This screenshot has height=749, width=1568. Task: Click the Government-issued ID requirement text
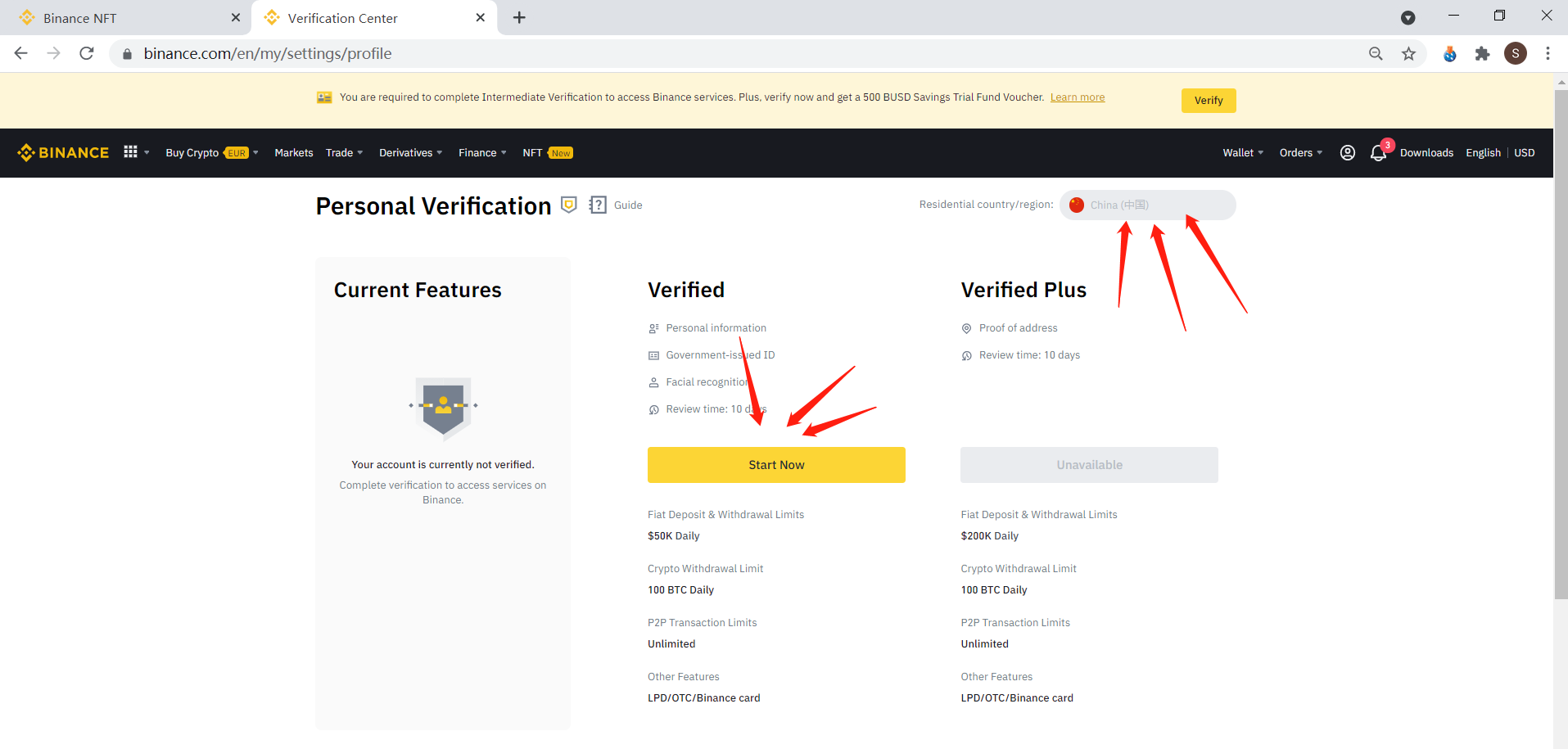(x=721, y=355)
